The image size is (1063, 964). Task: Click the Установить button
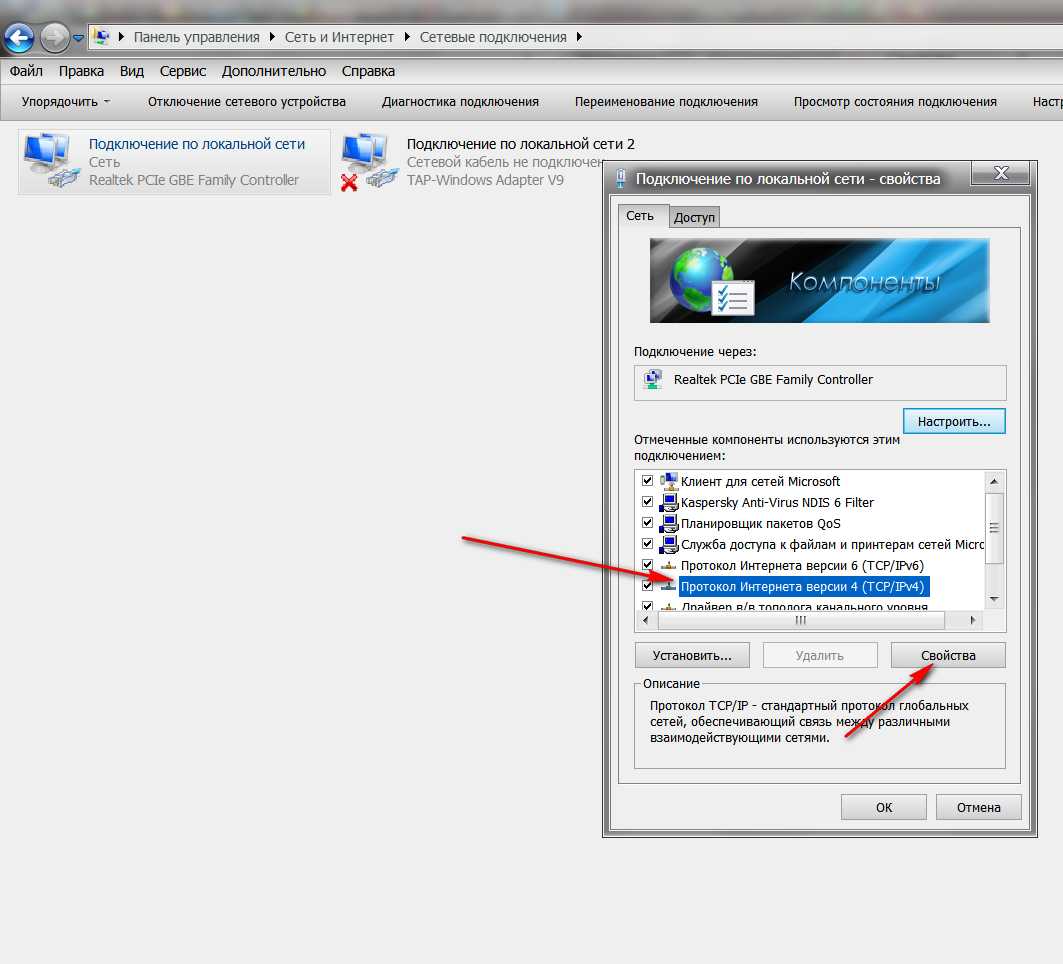[692, 656]
